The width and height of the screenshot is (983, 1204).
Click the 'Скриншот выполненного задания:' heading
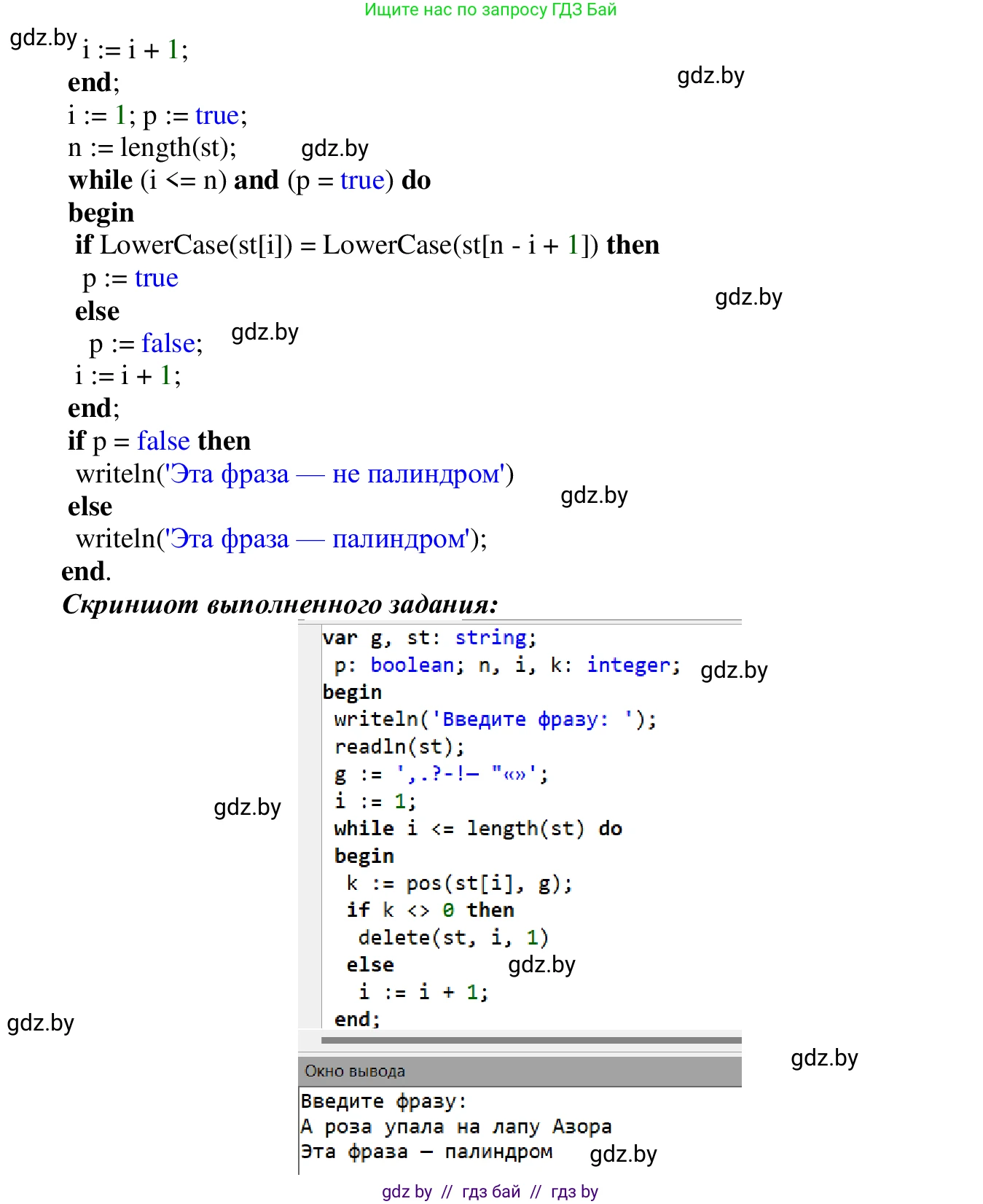(280, 604)
